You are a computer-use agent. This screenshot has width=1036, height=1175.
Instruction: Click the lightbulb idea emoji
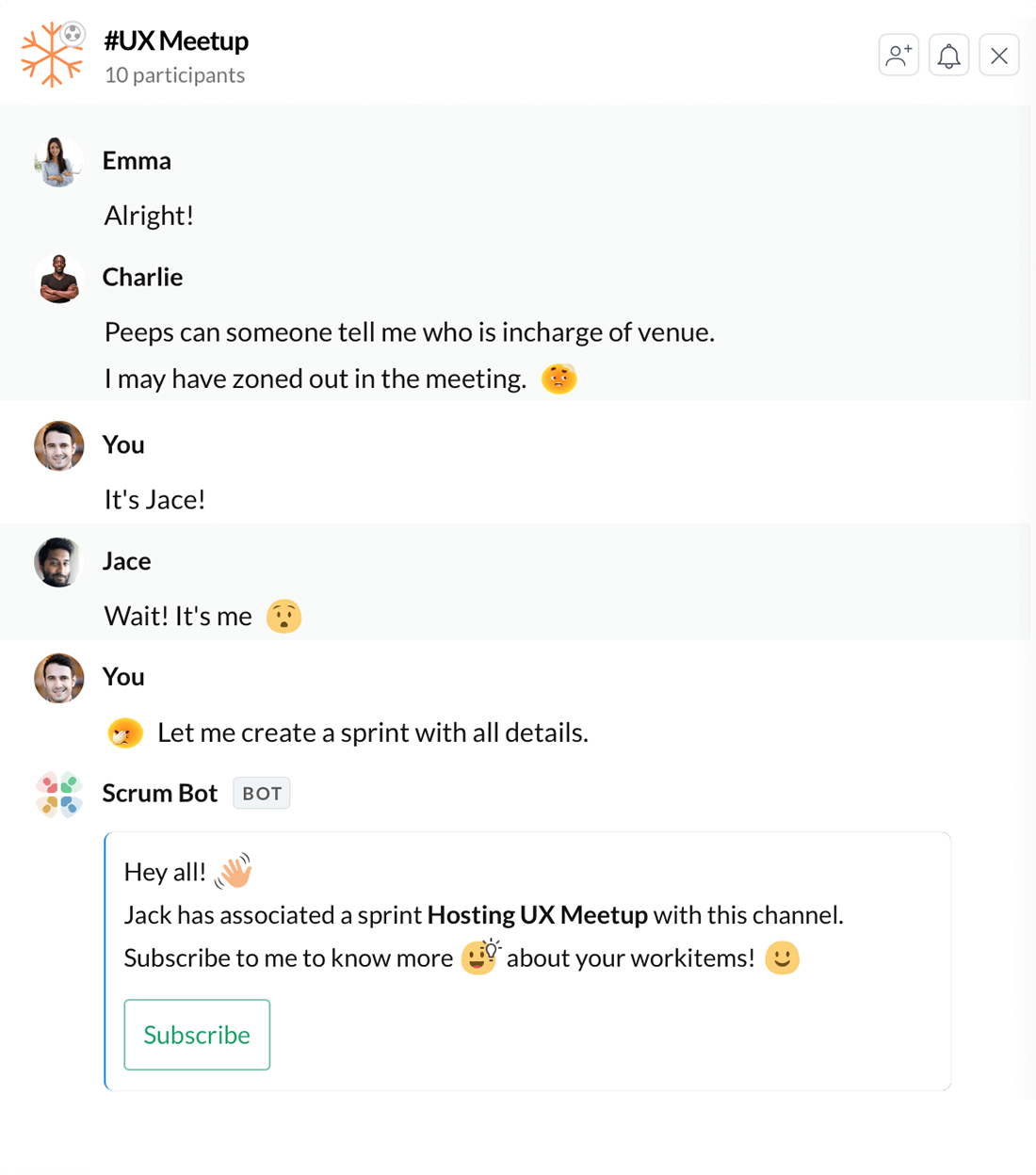point(481,957)
